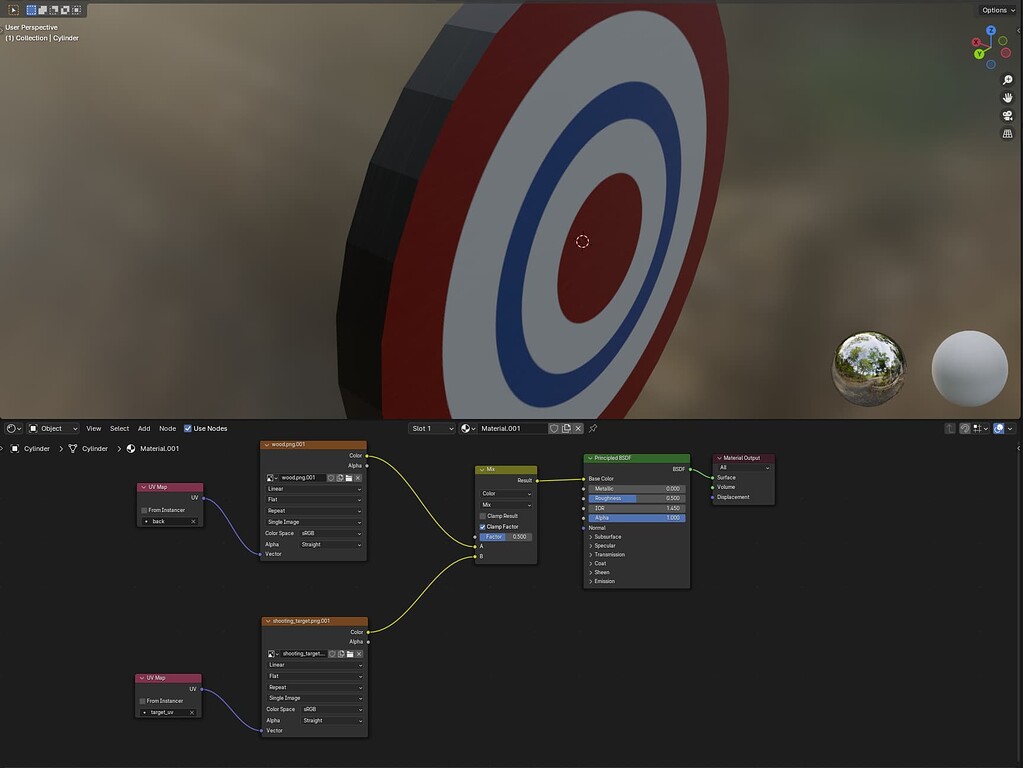The width and height of the screenshot is (1023, 768).
Task: Select the Select Box tool icon
Action: [31, 9]
